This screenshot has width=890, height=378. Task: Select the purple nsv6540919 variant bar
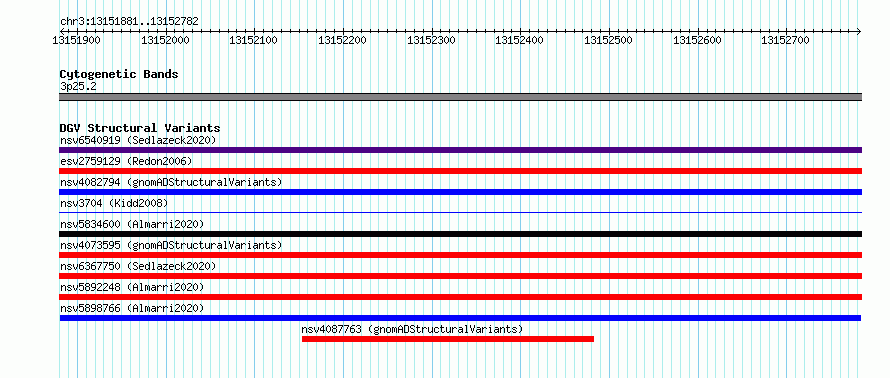click(x=460, y=150)
